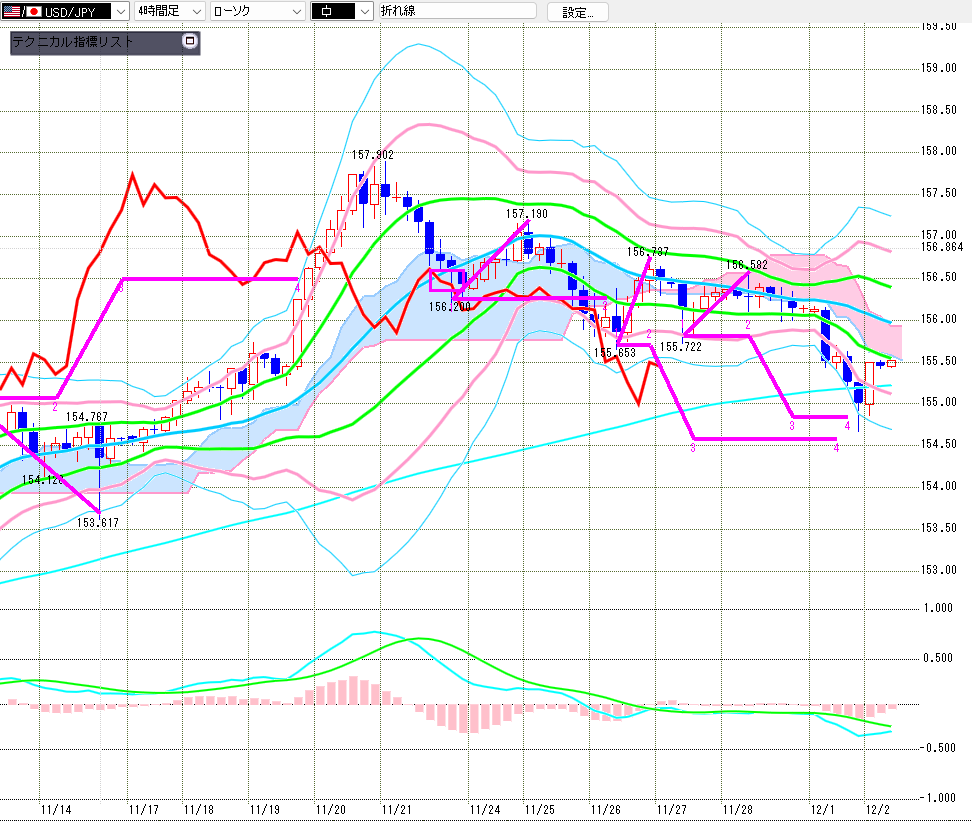The height and width of the screenshot is (821, 972).
Task: Click the 11/20 date on time axis
Action: (331, 808)
